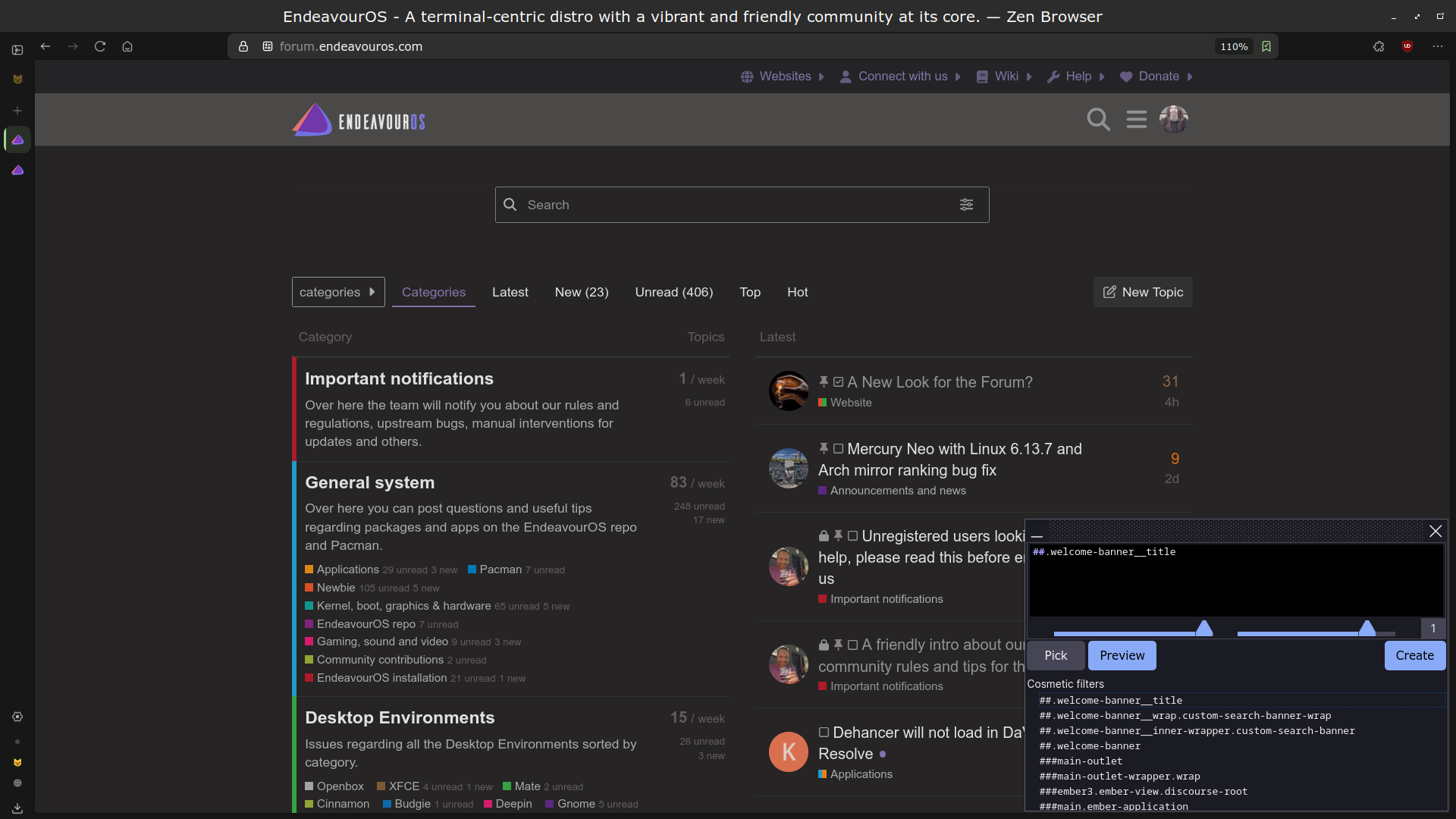Click the New Topic button
The height and width of the screenshot is (819, 1456).
pyautogui.click(x=1143, y=292)
